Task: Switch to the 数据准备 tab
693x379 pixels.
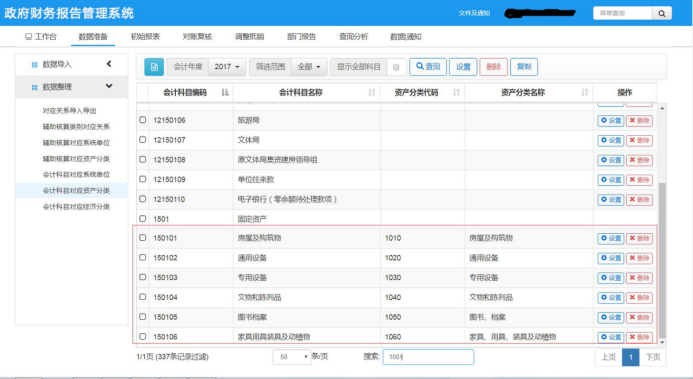Action: (x=93, y=37)
